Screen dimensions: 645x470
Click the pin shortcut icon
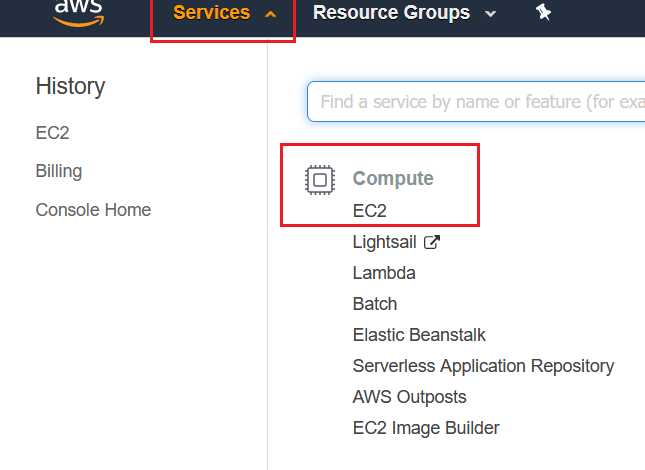[543, 13]
